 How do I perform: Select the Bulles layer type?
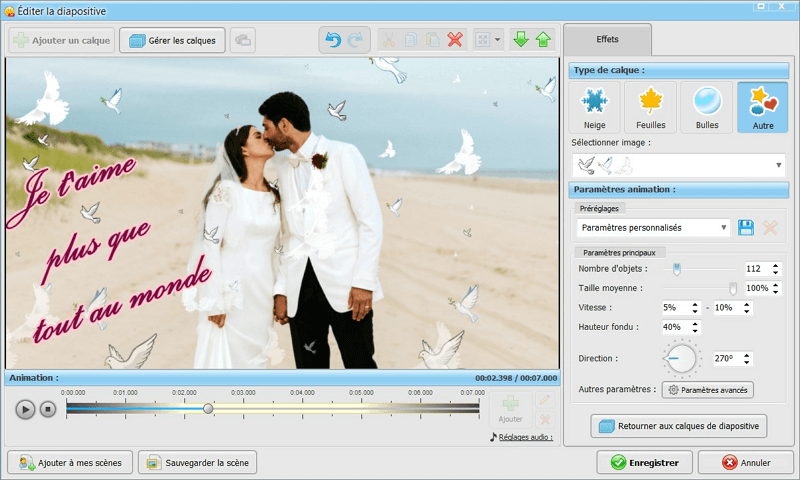[707, 108]
